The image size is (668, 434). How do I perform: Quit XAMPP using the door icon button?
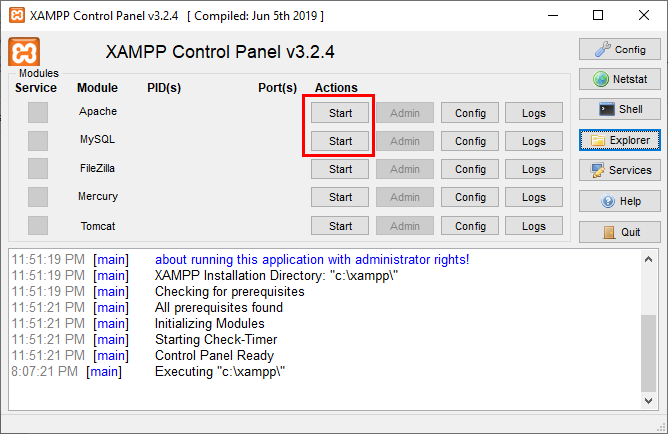click(619, 232)
